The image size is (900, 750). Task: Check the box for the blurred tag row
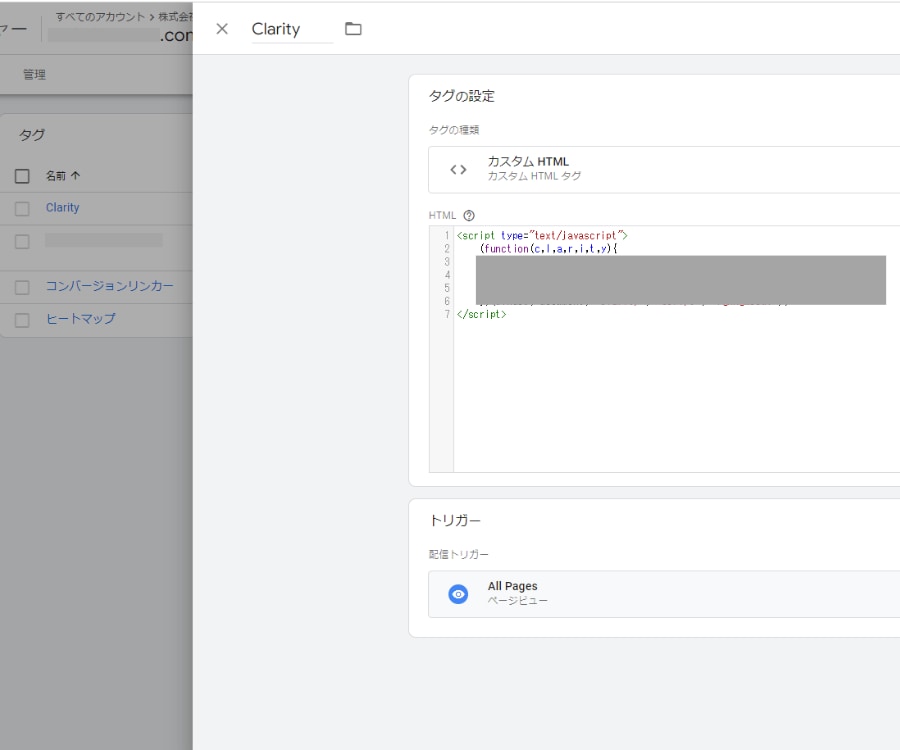(x=22, y=242)
